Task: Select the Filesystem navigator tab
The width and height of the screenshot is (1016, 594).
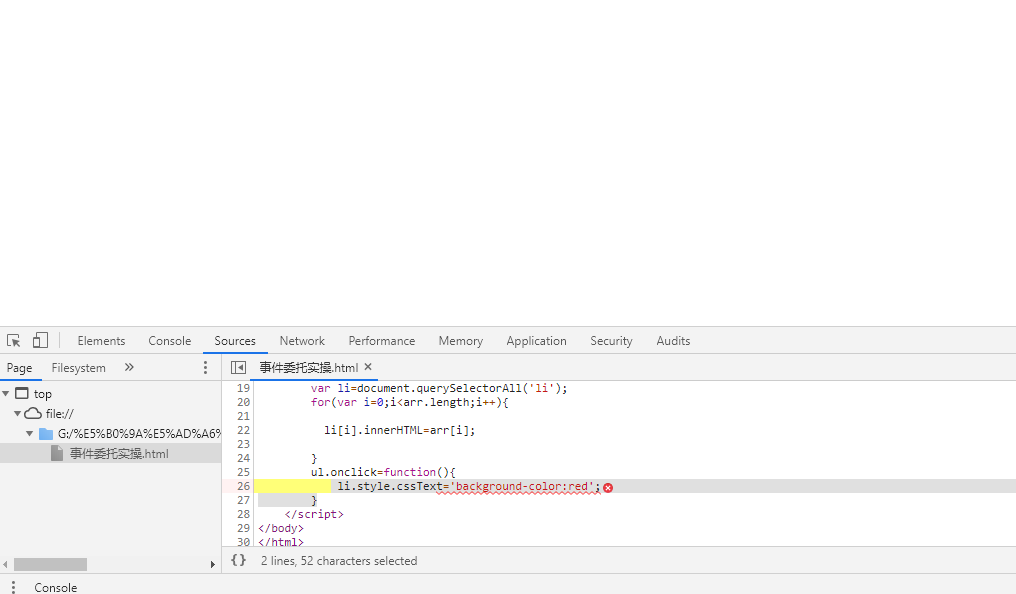Action: [78, 368]
